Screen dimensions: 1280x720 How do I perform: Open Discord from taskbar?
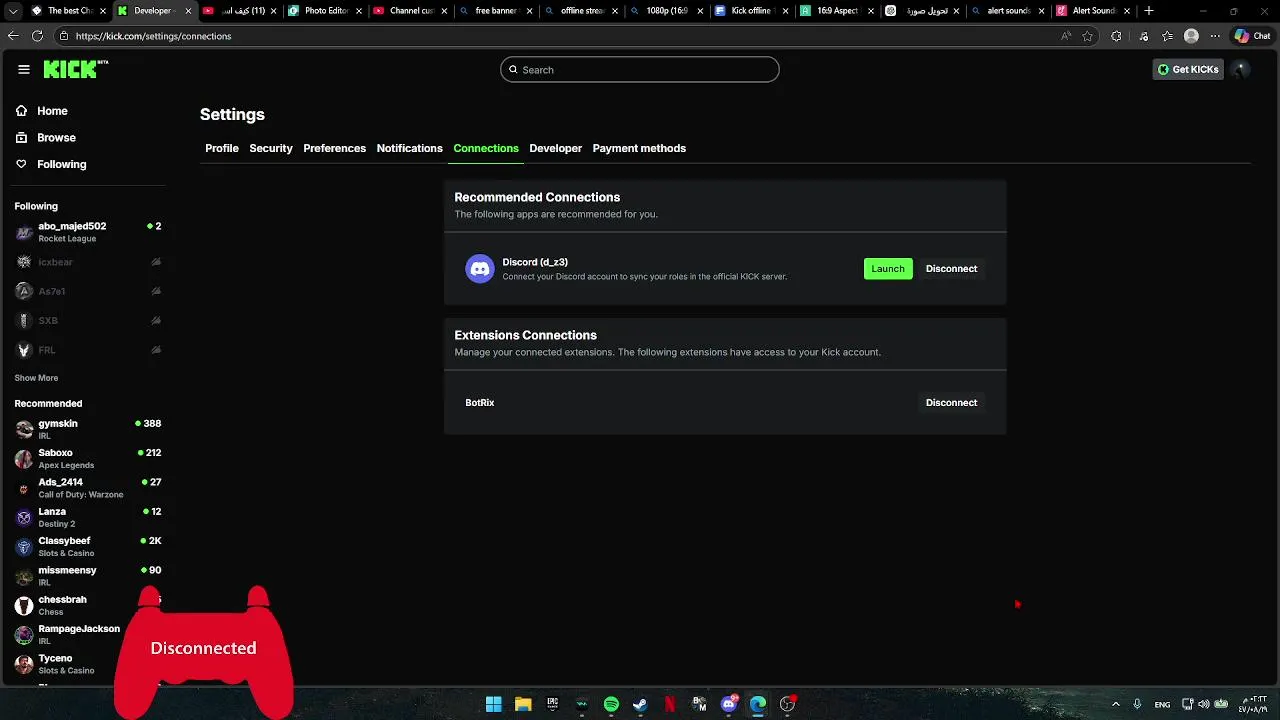[x=729, y=704]
